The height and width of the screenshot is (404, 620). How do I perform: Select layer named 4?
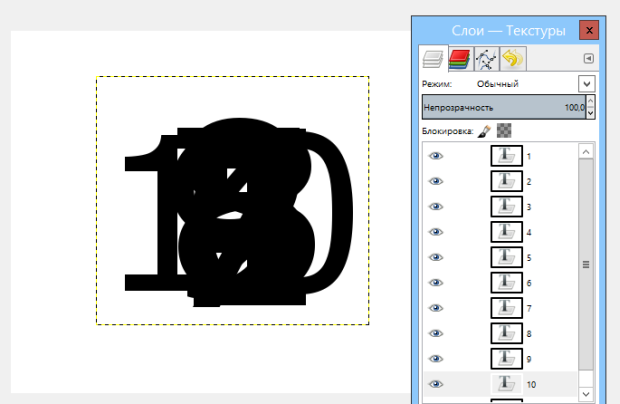(x=529, y=233)
